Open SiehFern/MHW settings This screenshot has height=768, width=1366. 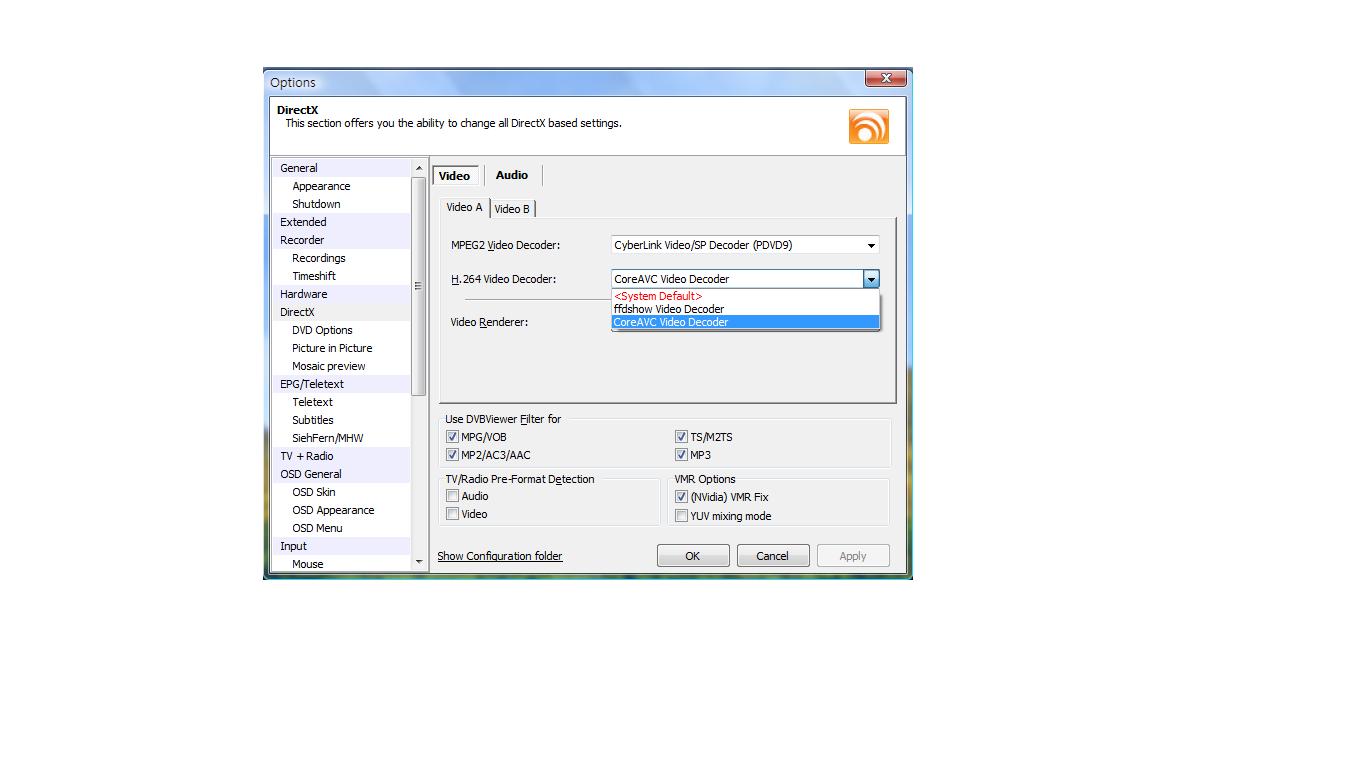point(328,438)
